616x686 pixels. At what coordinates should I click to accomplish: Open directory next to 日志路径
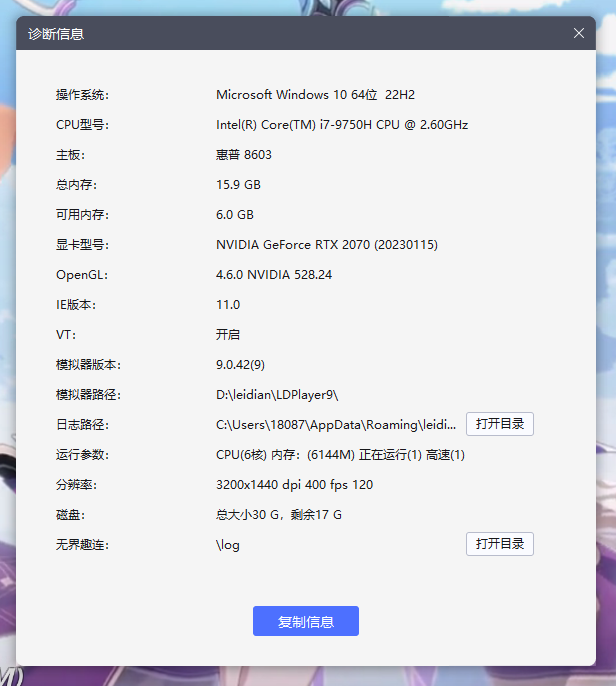pyautogui.click(x=499, y=424)
